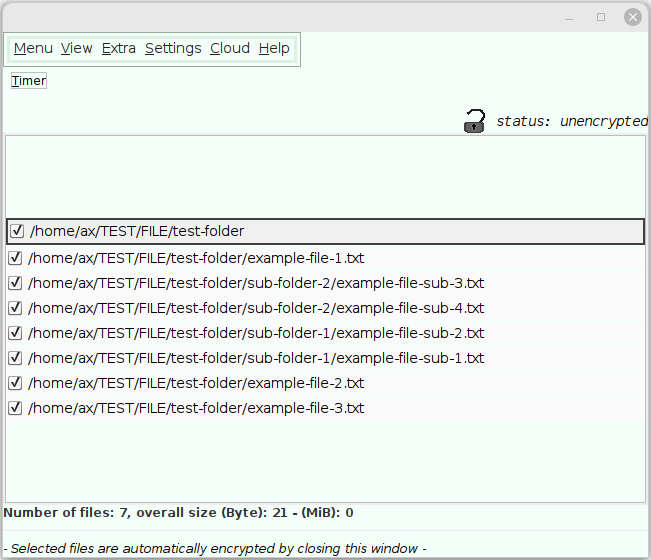Image resolution: width=651 pixels, height=560 pixels.
Task: Open the Extra menu
Action: pos(118,48)
